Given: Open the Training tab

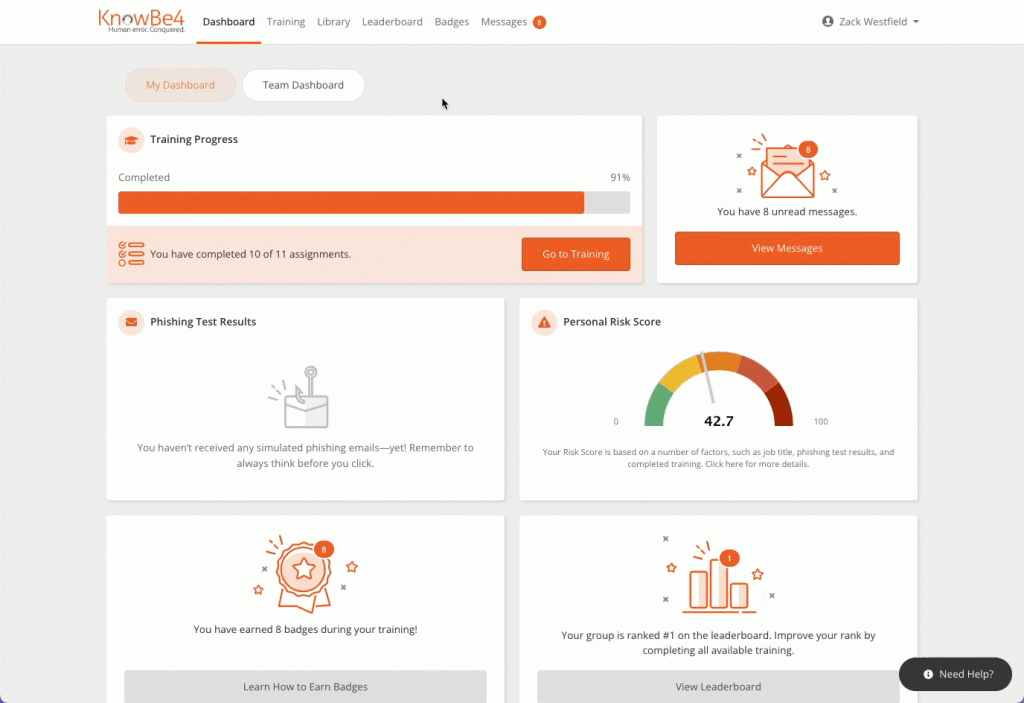Looking at the screenshot, I should 286,22.
